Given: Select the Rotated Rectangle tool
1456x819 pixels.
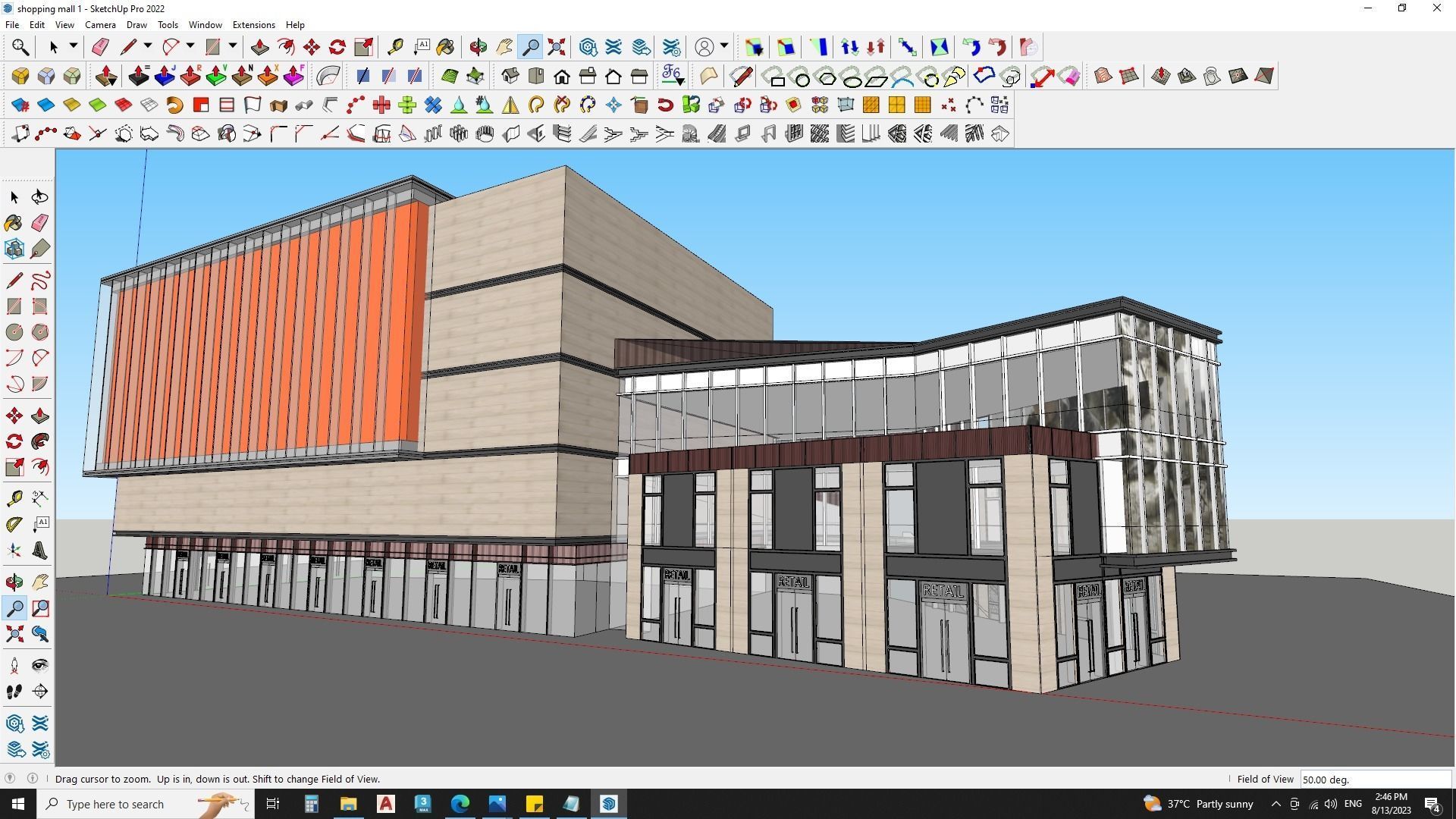Looking at the screenshot, I should tap(39, 306).
